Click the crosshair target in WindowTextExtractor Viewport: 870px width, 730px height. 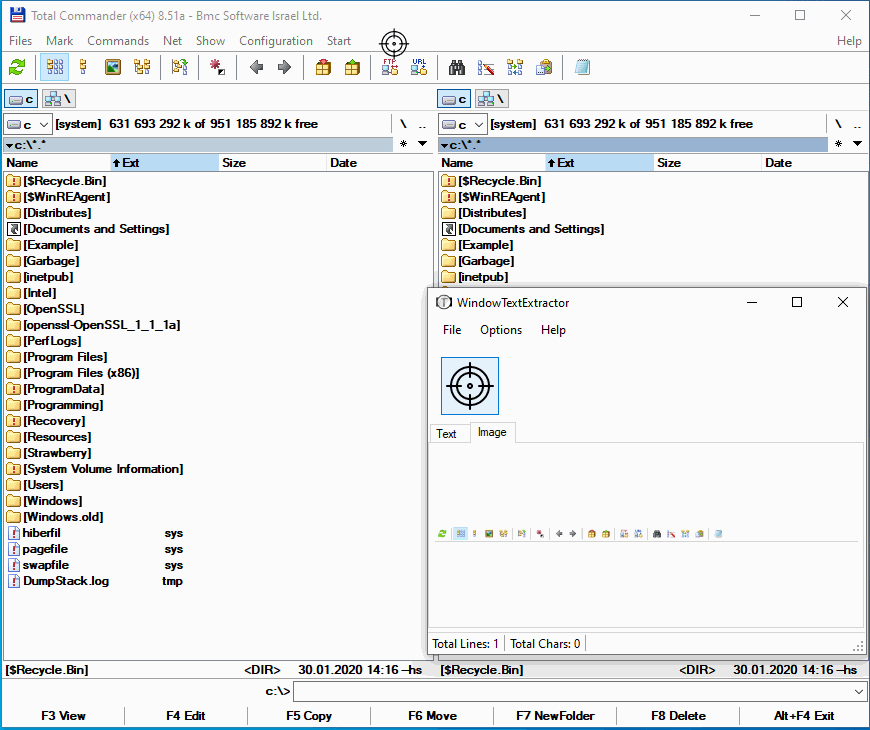(x=470, y=386)
